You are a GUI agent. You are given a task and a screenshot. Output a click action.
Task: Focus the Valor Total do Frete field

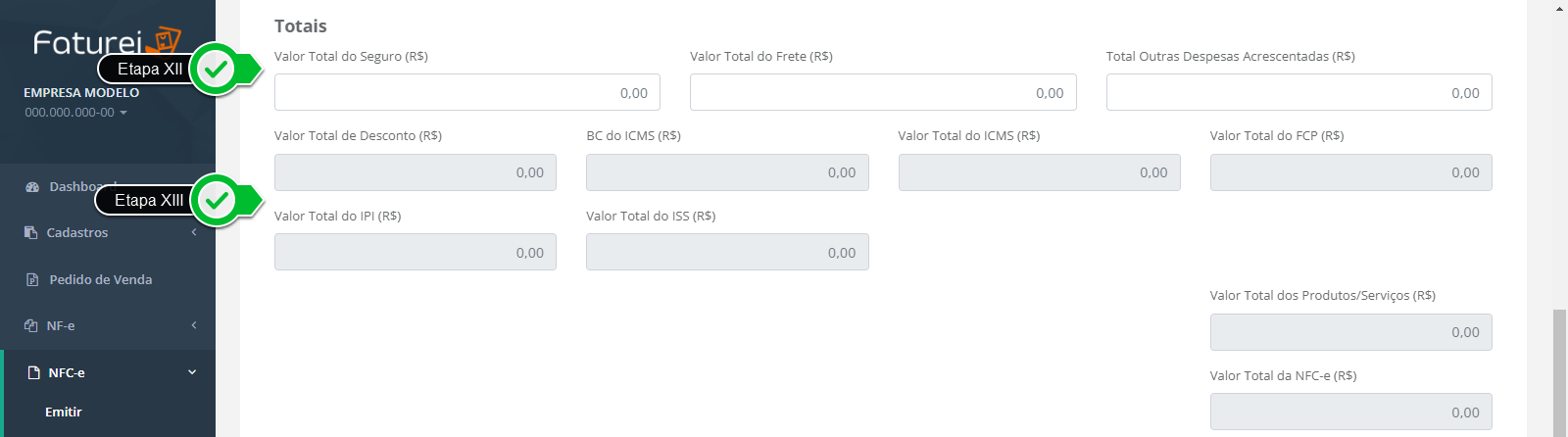pos(883,92)
